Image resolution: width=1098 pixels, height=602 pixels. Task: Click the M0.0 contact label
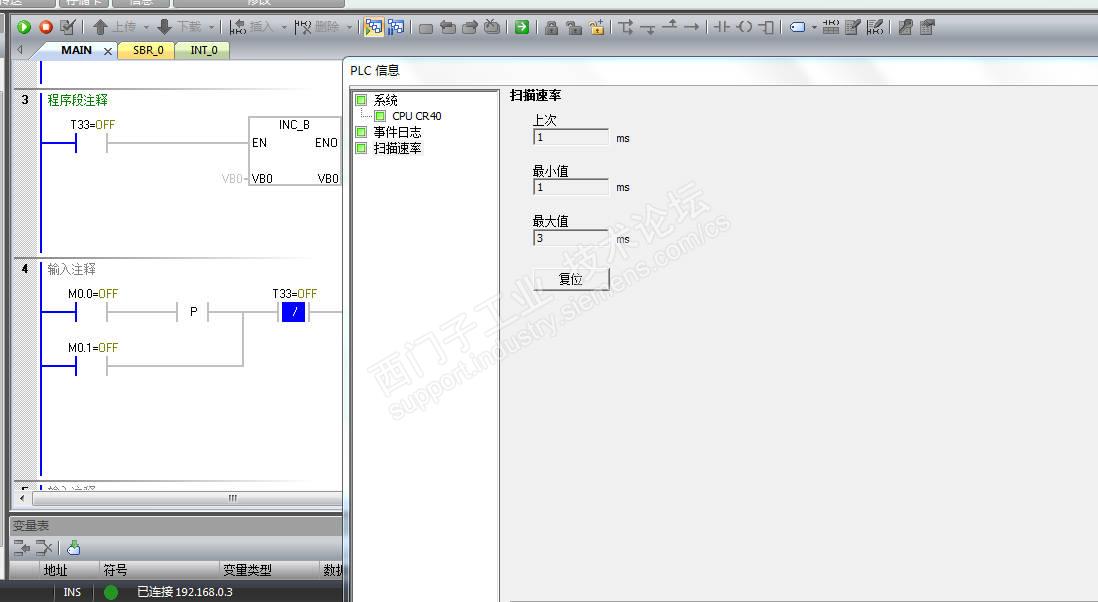tap(92, 294)
